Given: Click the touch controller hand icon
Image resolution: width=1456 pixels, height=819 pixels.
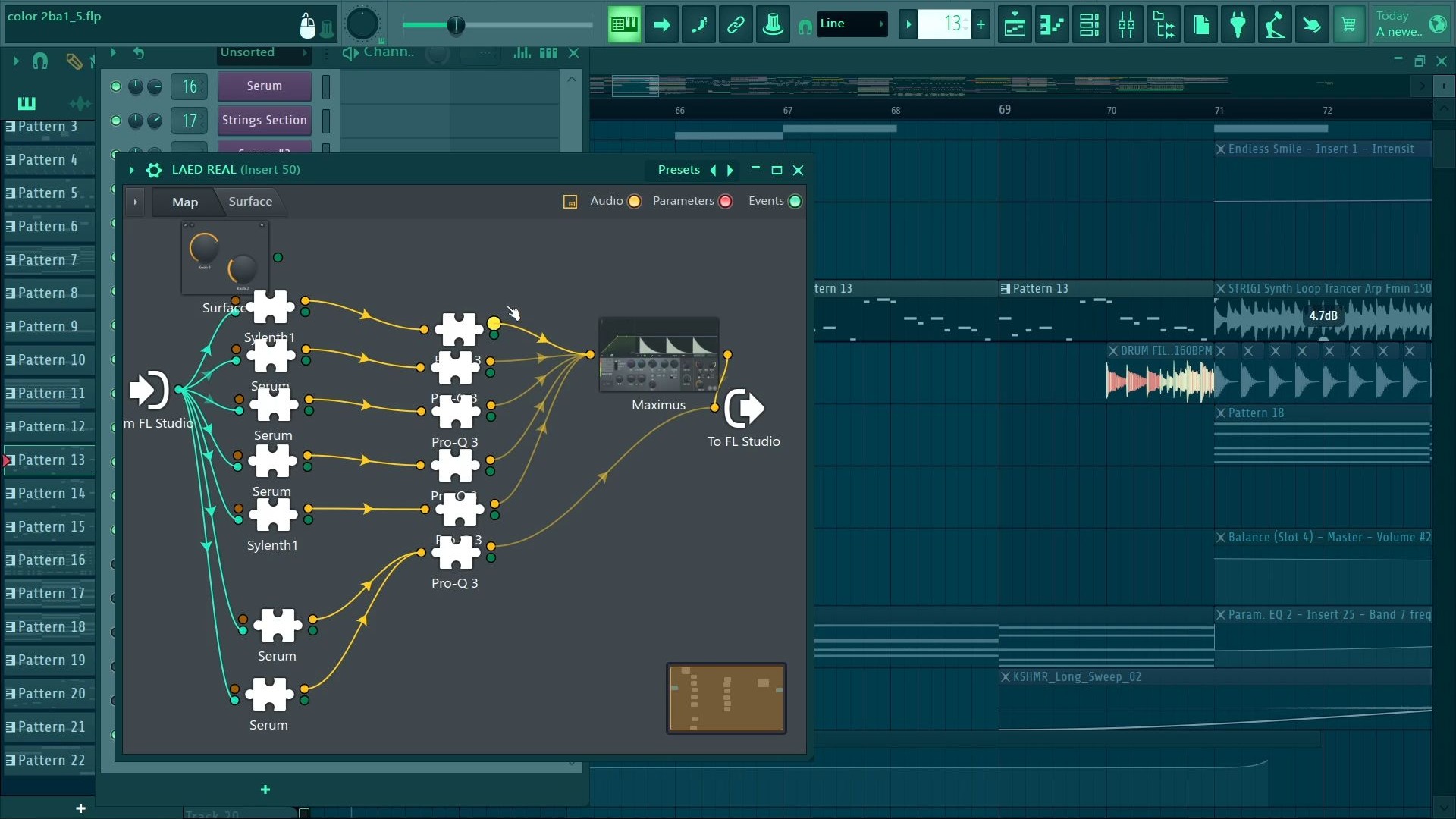Looking at the screenshot, I should (1312, 24).
